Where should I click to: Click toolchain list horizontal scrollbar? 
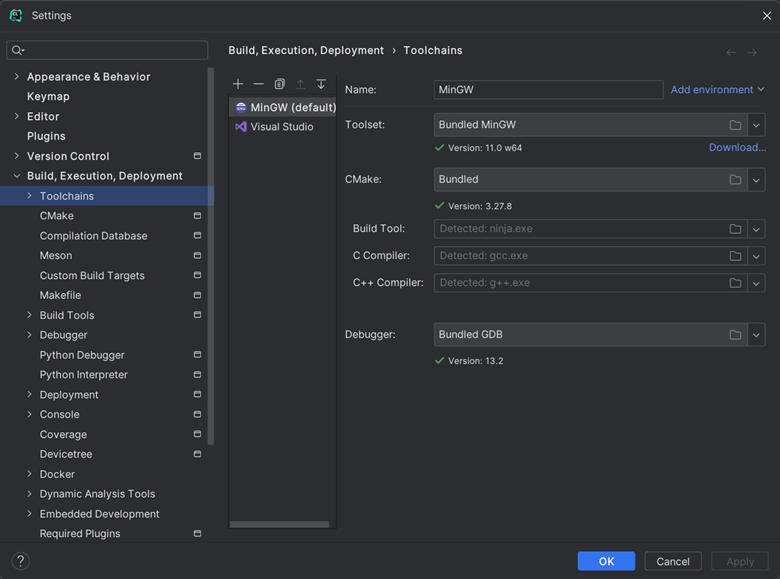coord(279,524)
